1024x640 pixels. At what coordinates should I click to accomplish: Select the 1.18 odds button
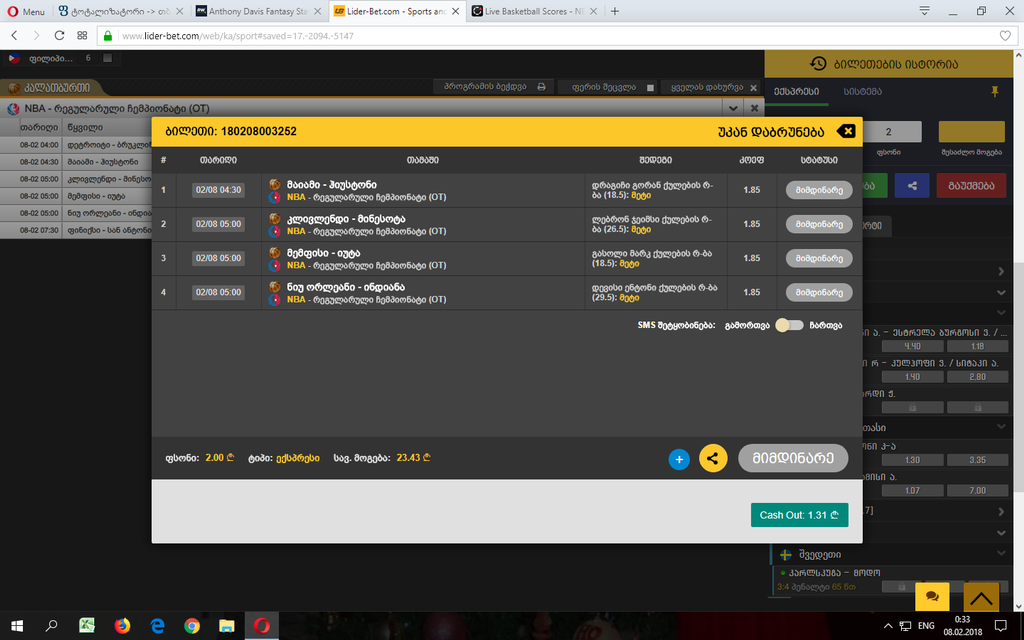[978, 347]
